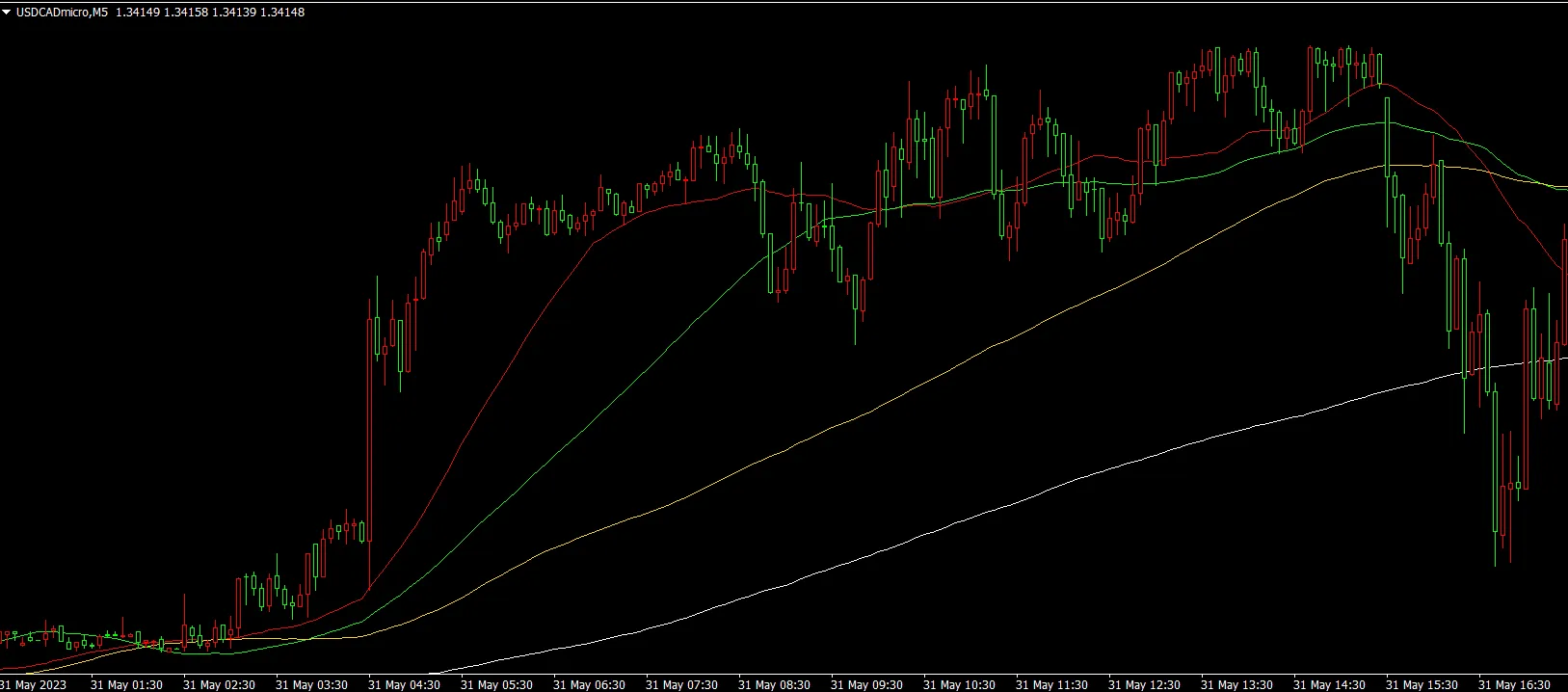Image resolution: width=1568 pixels, height=692 pixels.
Task: Click the 31 May 15:30 time label
Action: (1422, 684)
